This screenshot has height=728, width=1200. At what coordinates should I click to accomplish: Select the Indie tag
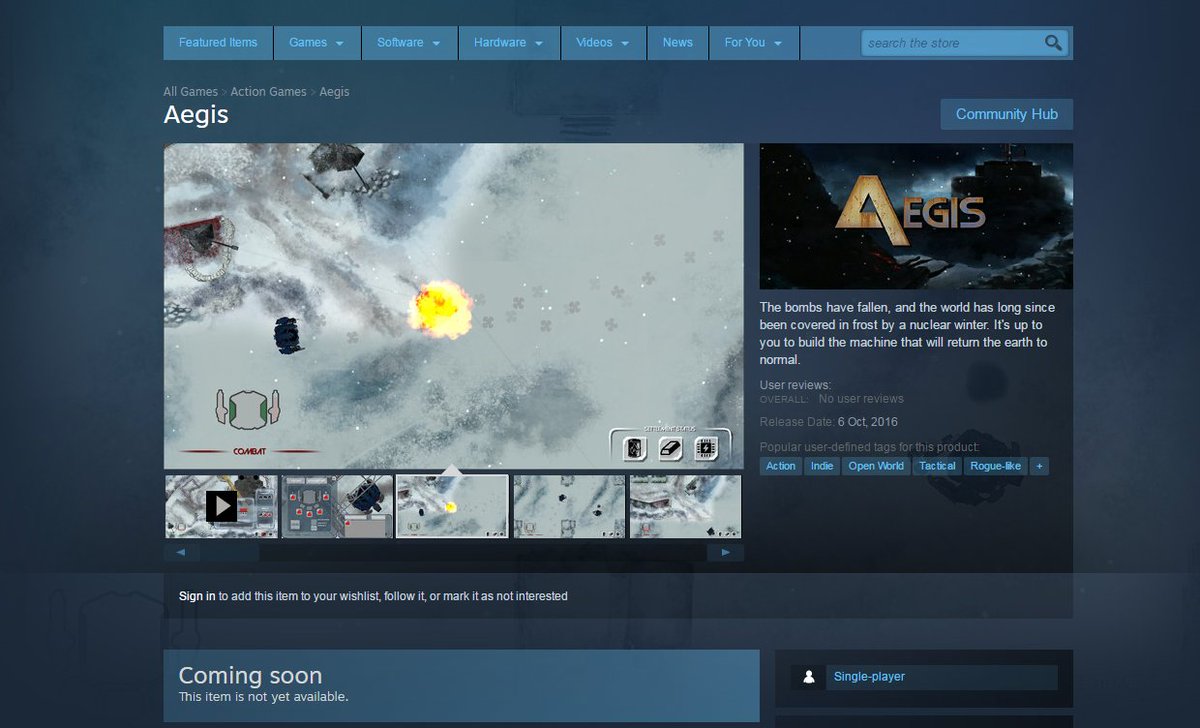pyautogui.click(x=822, y=466)
